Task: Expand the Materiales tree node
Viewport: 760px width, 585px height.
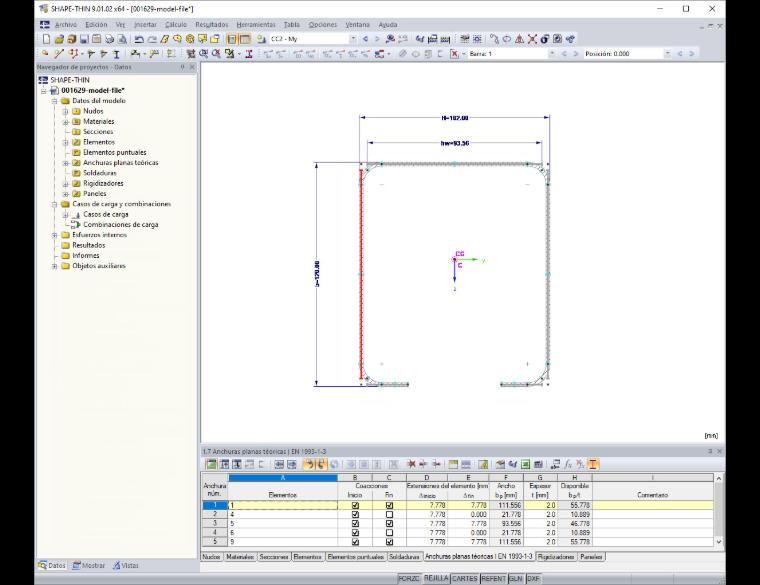Action: pyautogui.click(x=65, y=122)
